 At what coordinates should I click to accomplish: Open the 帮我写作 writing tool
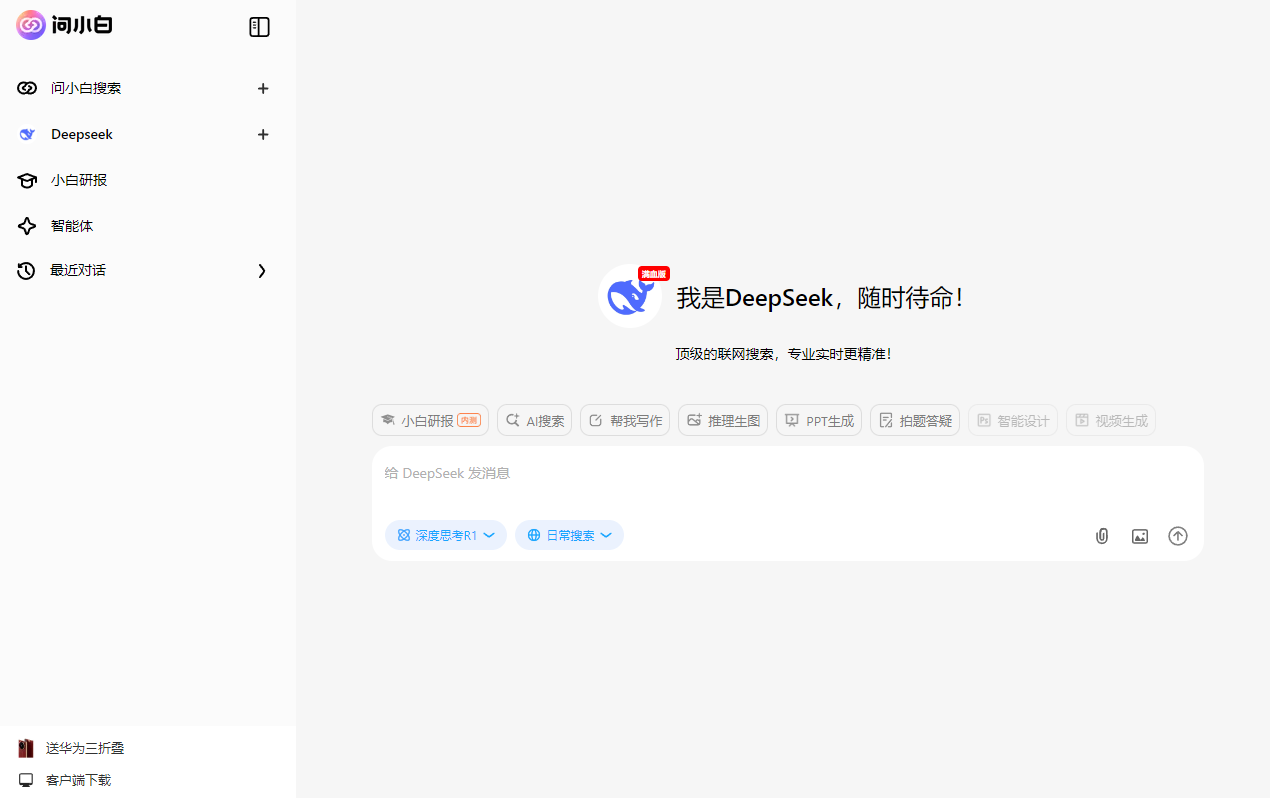coord(625,420)
